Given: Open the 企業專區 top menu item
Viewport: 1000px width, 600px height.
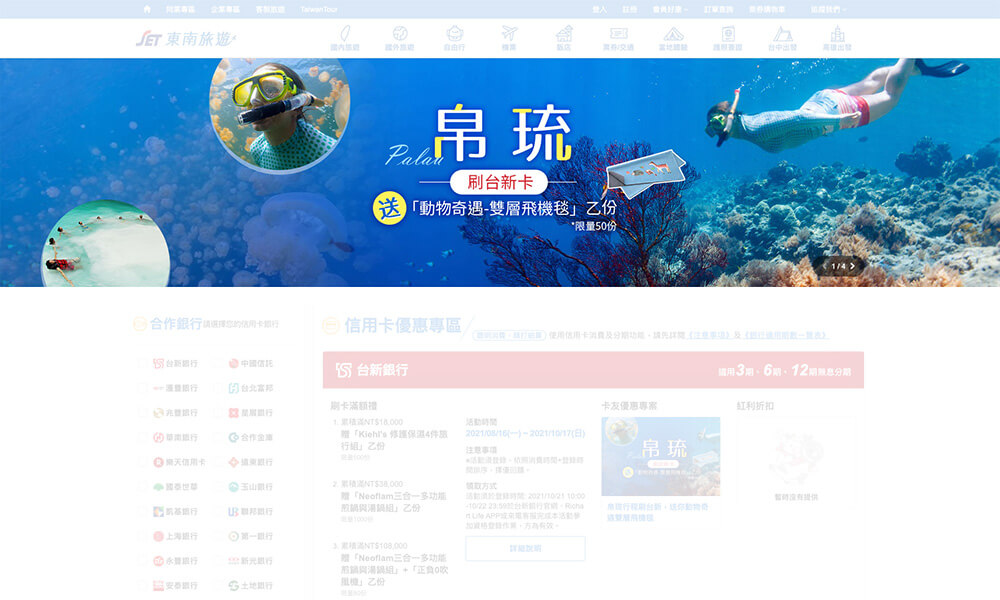Looking at the screenshot, I should tap(225, 9).
